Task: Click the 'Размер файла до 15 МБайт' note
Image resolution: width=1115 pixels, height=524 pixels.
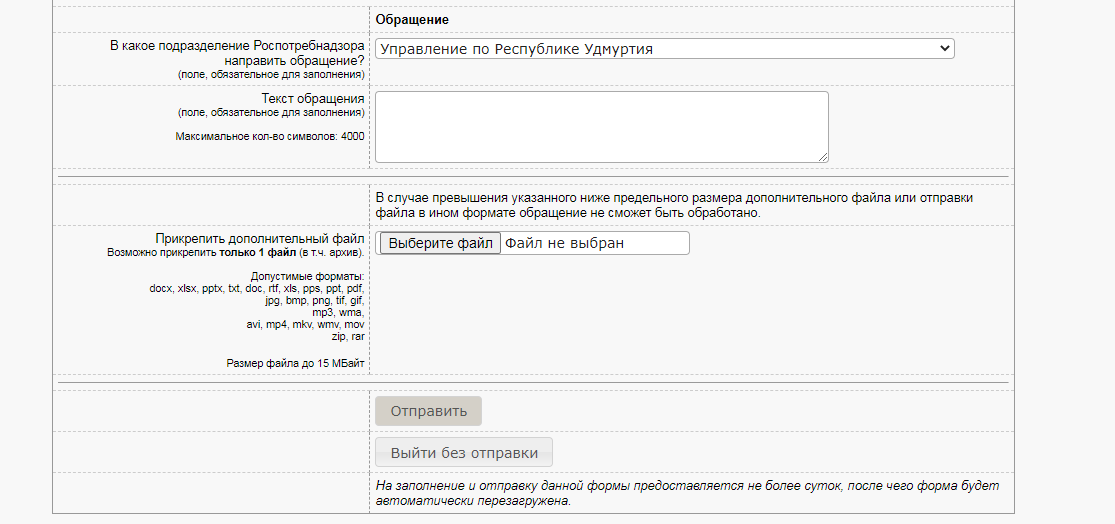Action: 296,363
